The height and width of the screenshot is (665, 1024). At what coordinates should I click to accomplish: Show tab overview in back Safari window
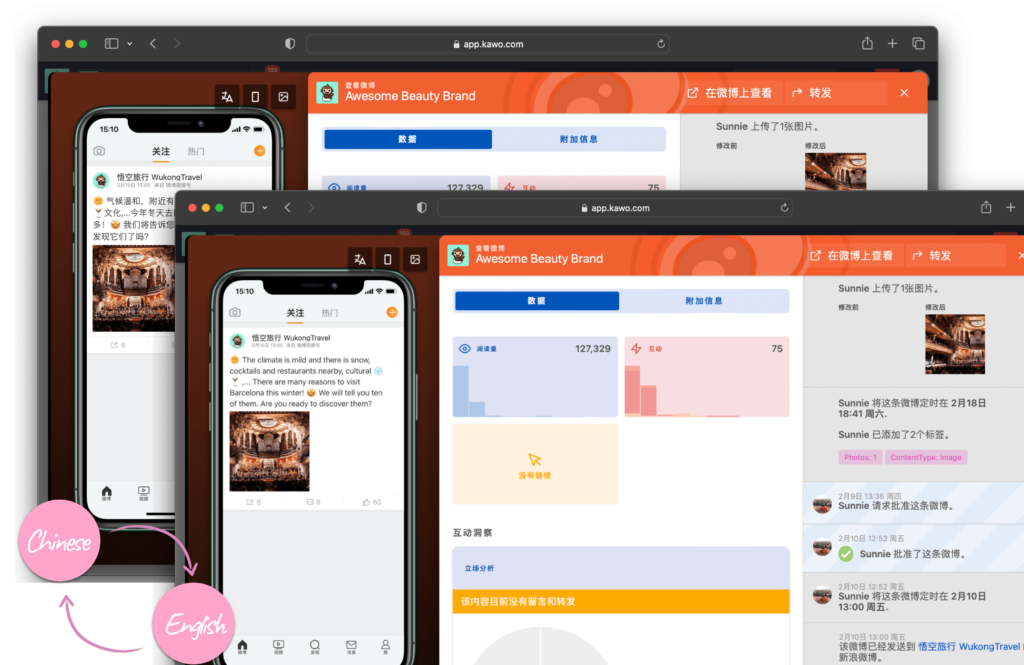(x=918, y=44)
